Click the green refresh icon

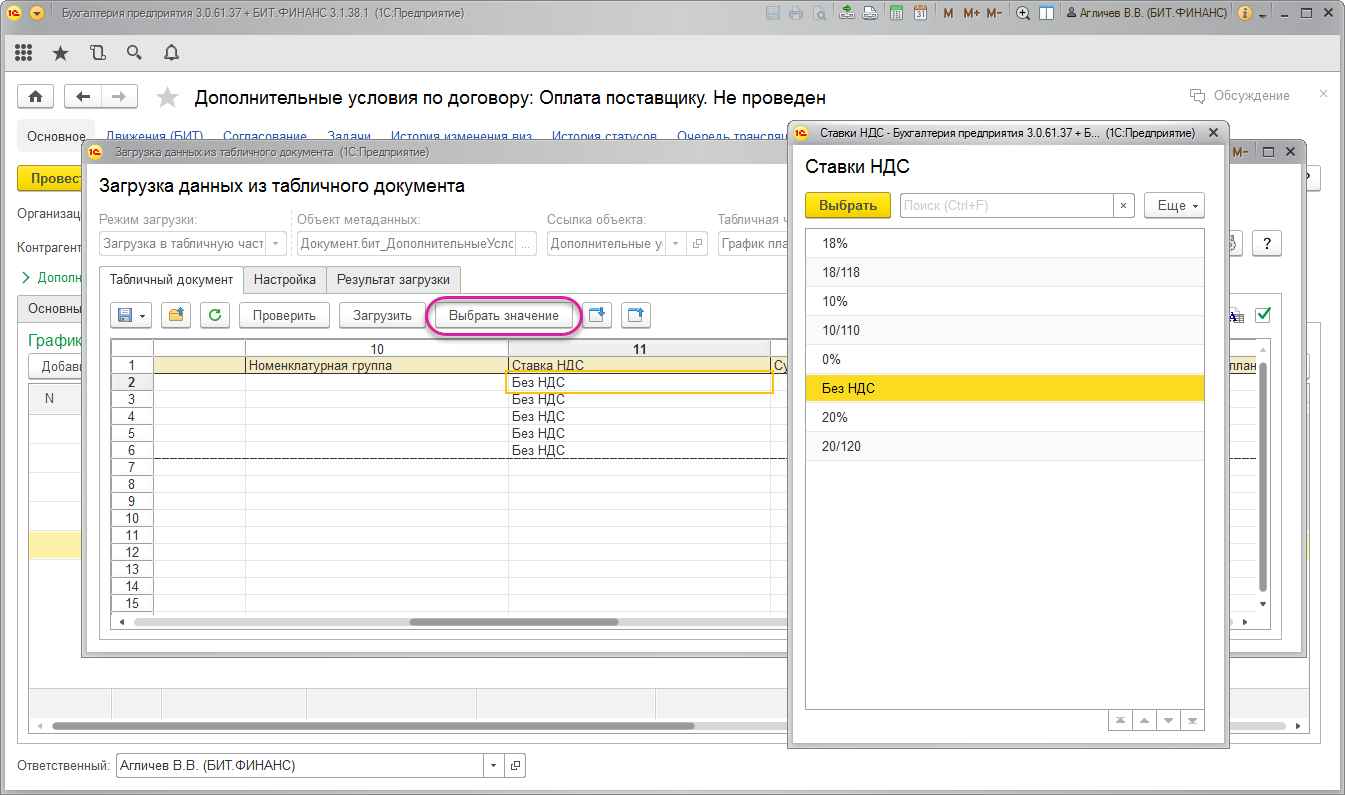point(215,315)
